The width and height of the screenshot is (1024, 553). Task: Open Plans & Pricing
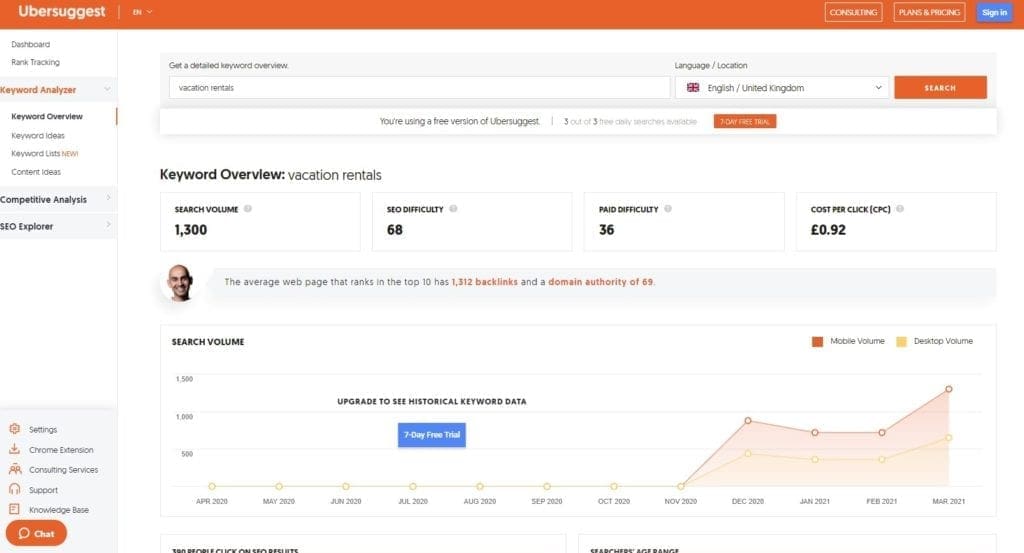pyautogui.click(x=929, y=12)
